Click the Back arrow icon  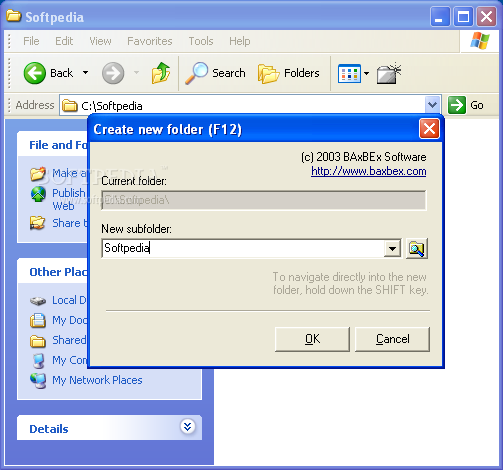[34, 73]
